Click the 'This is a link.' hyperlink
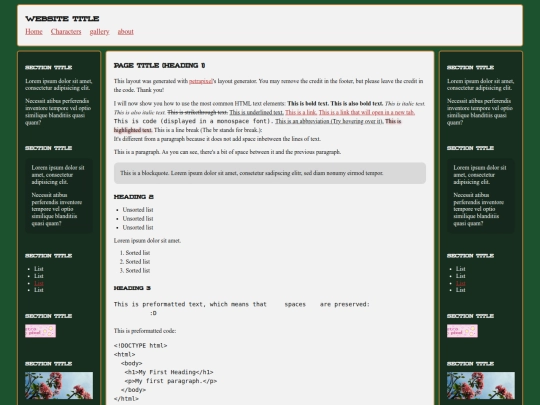540x405 pixels. click(301, 112)
